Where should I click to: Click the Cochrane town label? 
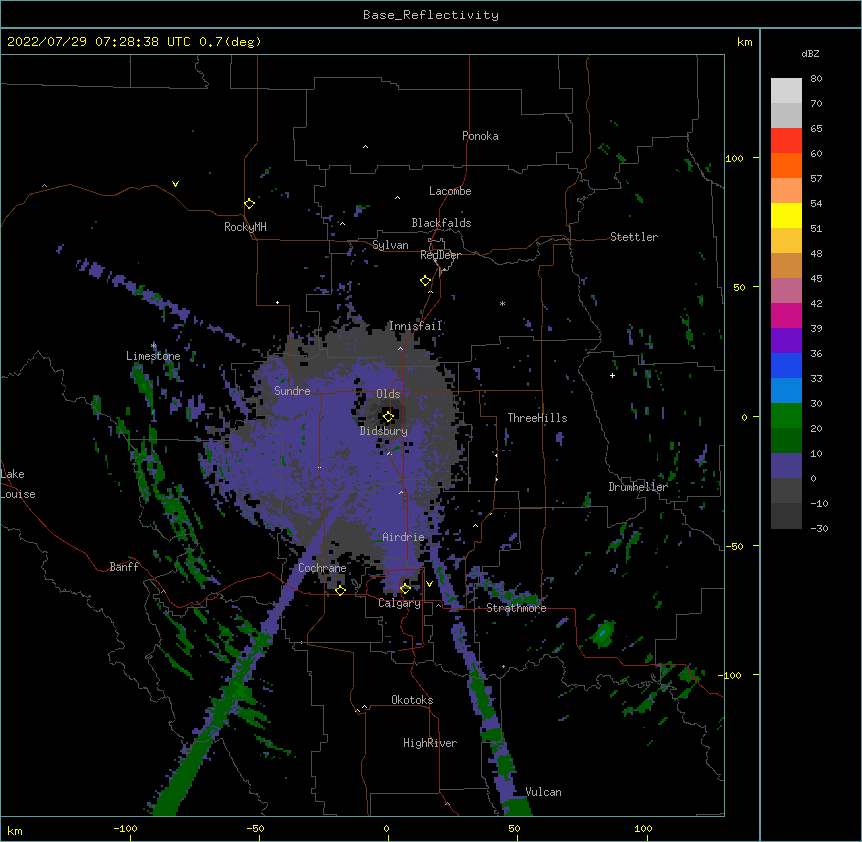pos(322,568)
